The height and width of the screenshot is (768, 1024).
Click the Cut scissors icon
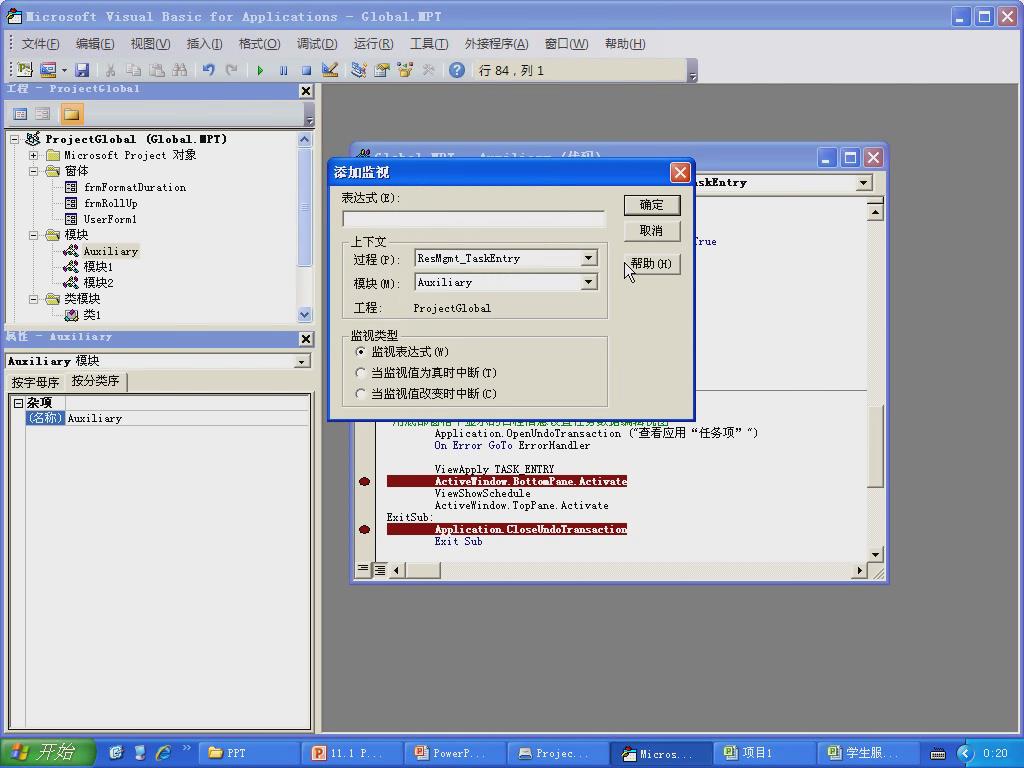[110, 70]
